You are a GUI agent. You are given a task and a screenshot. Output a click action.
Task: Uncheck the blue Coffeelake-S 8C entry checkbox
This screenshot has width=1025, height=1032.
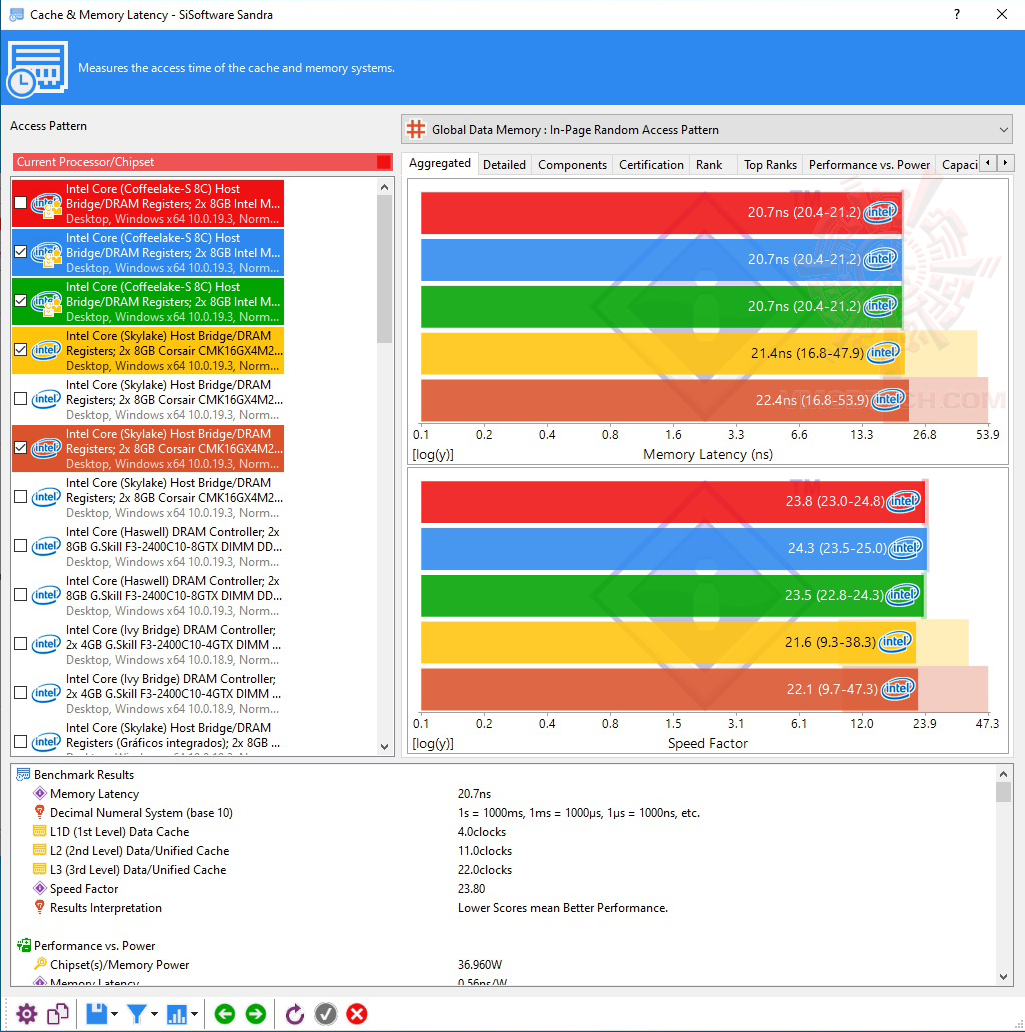[x=20, y=251]
